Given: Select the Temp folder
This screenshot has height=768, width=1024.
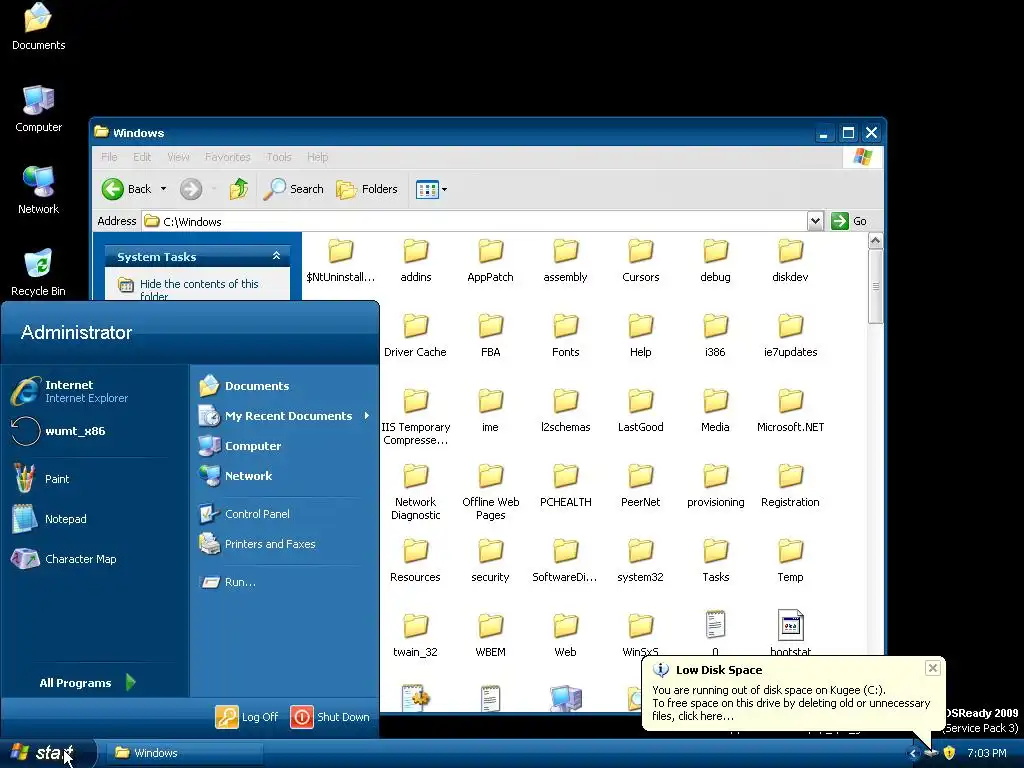Looking at the screenshot, I should click(x=790, y=560).
